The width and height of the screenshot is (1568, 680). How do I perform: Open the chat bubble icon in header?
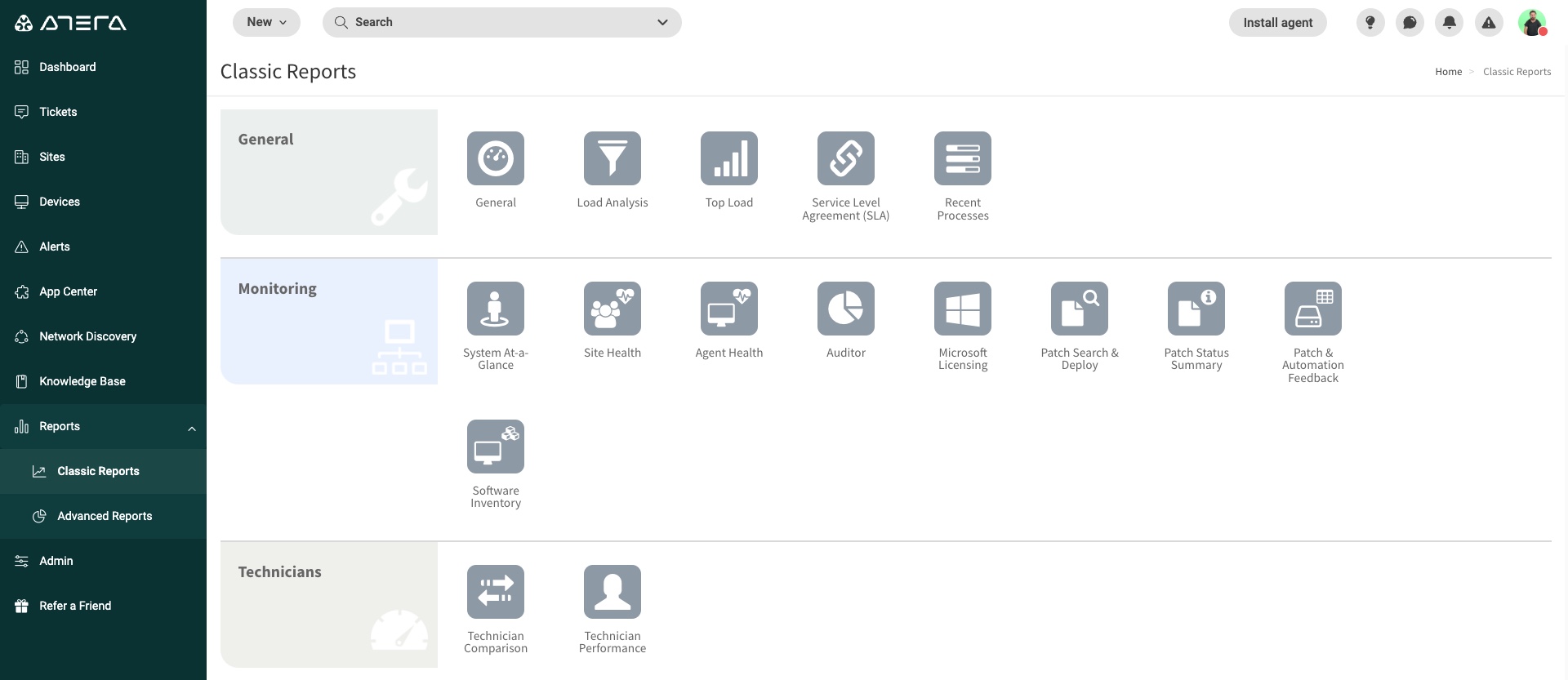1410,23
